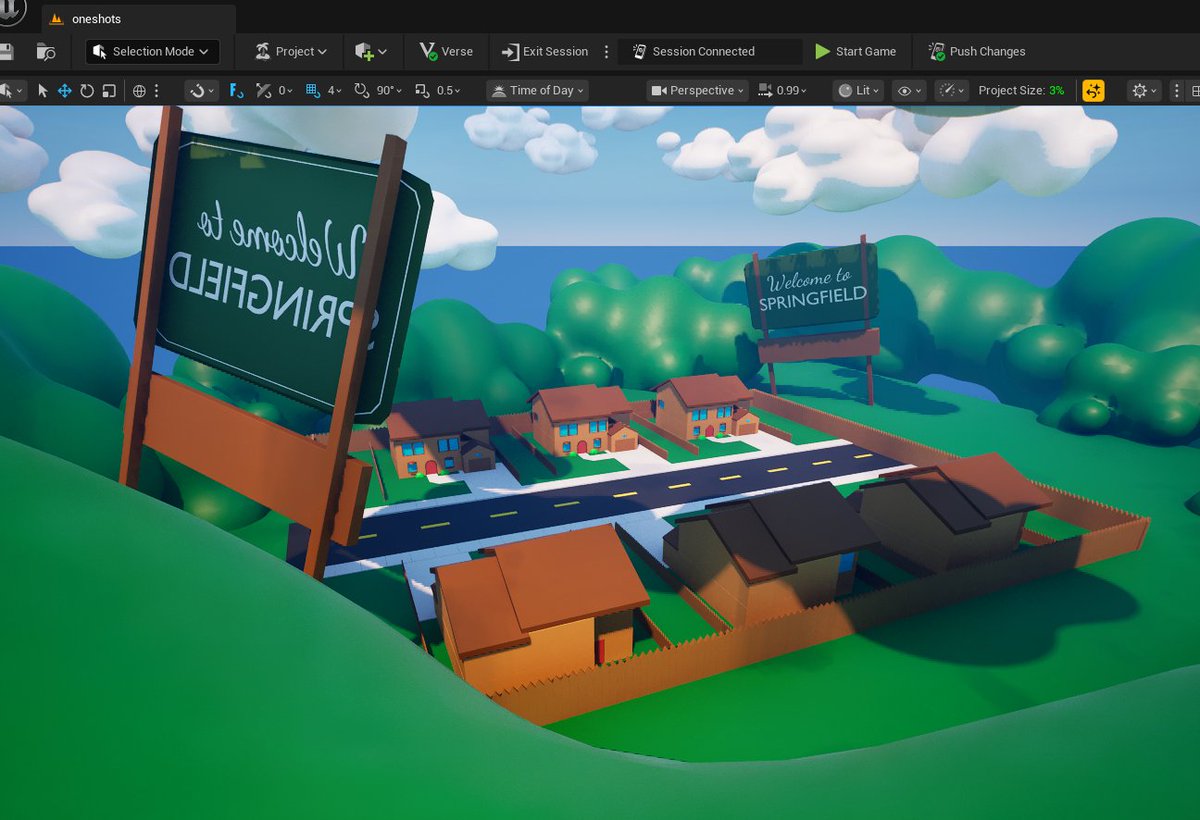
Task: Click the Session Connected status field
Action: (710, 51)
